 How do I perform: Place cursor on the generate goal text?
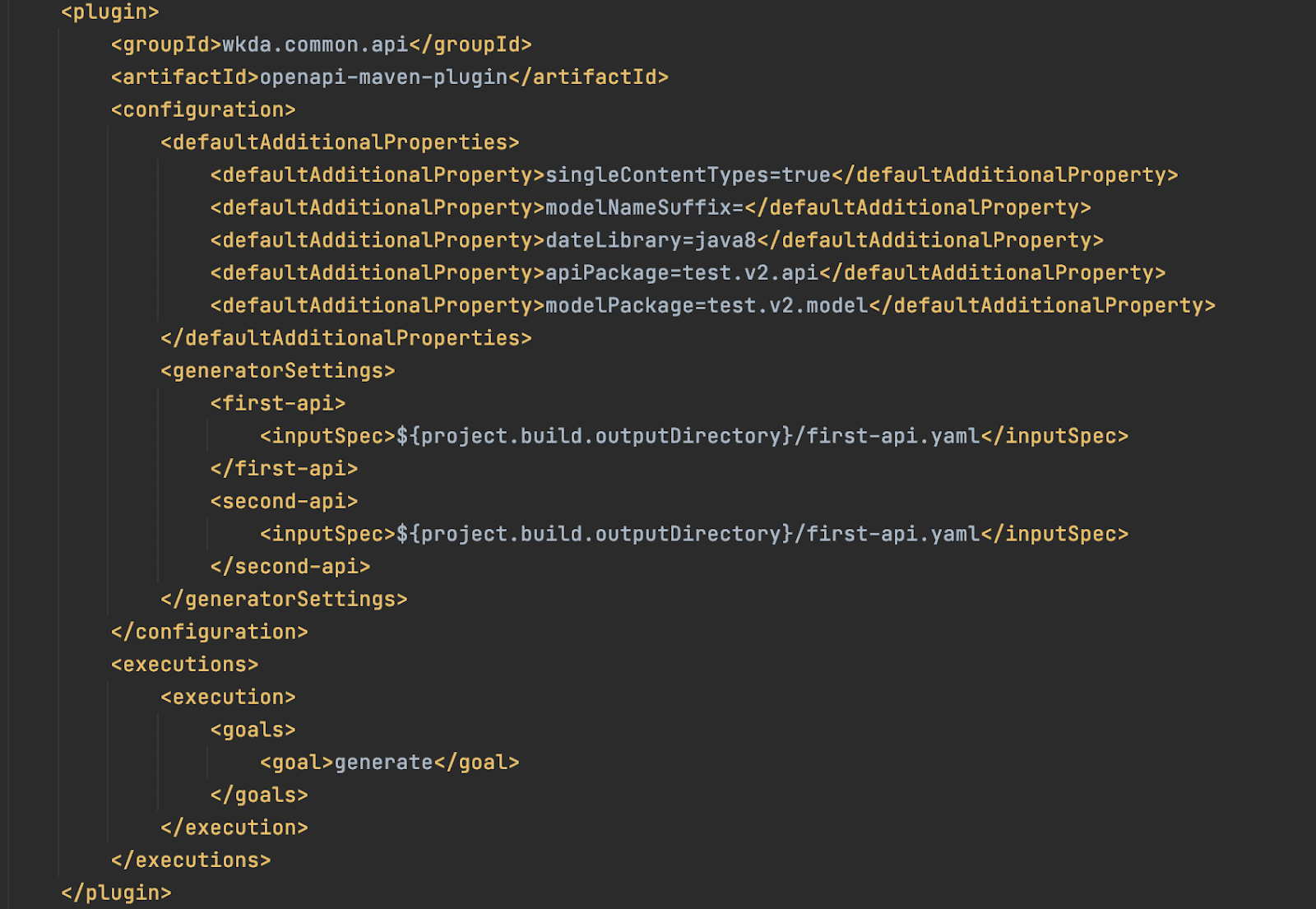[x=383, y=763]
